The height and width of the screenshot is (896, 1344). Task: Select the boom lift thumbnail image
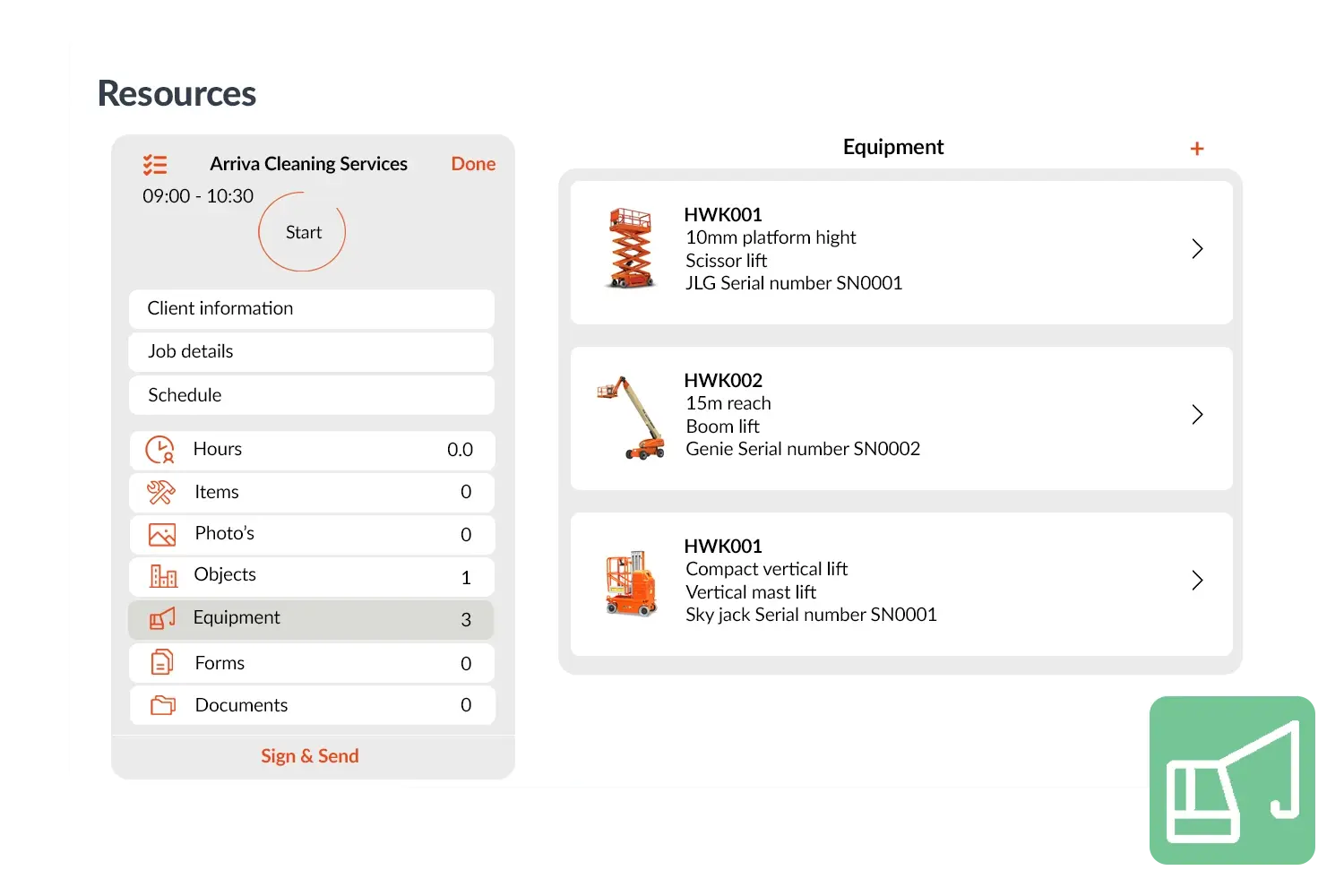(x=633, y=418)
